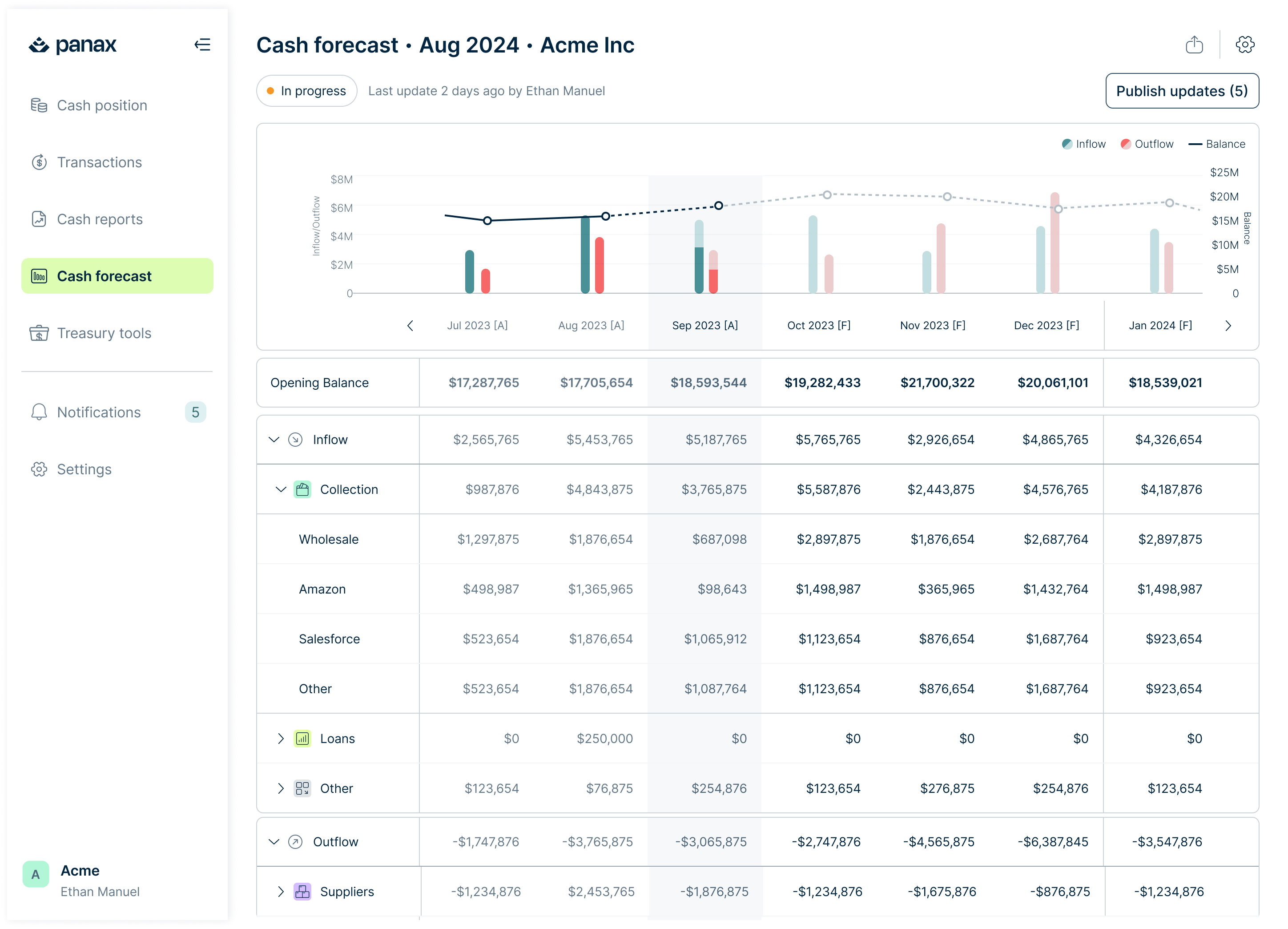Click the Loans chart icon in the table
This screenshot has height=929, width=1288.
[x=302, y=738]
